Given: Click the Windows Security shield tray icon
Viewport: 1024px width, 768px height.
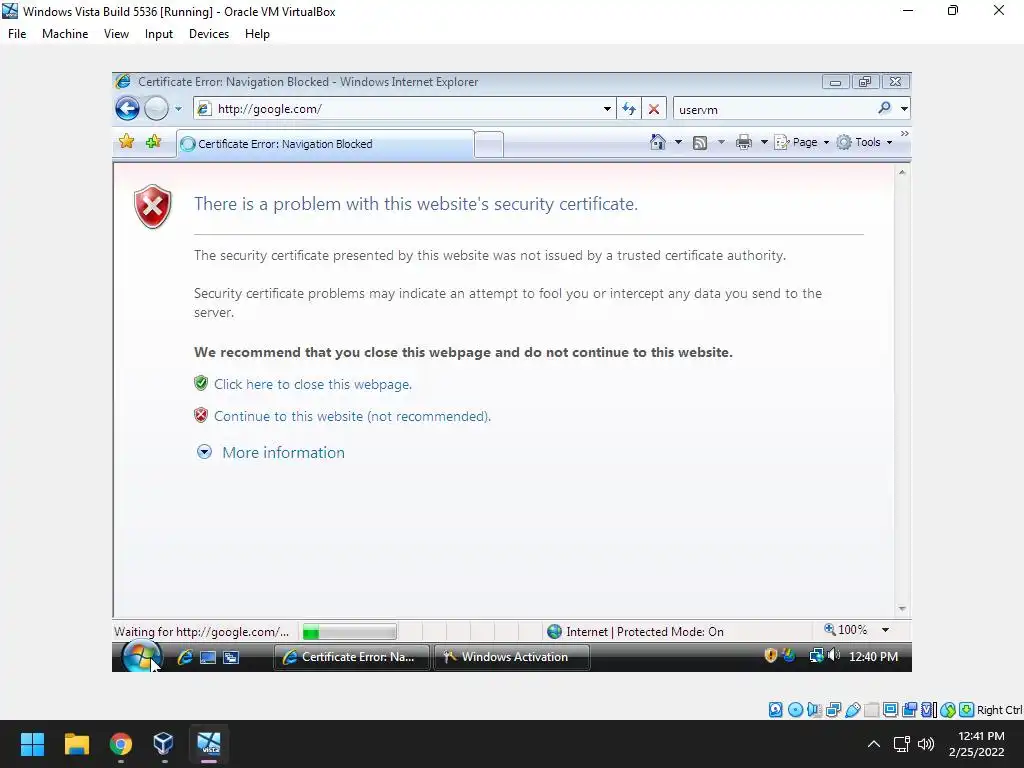Looking at the screenshot, I should click(x=771, y=655).
